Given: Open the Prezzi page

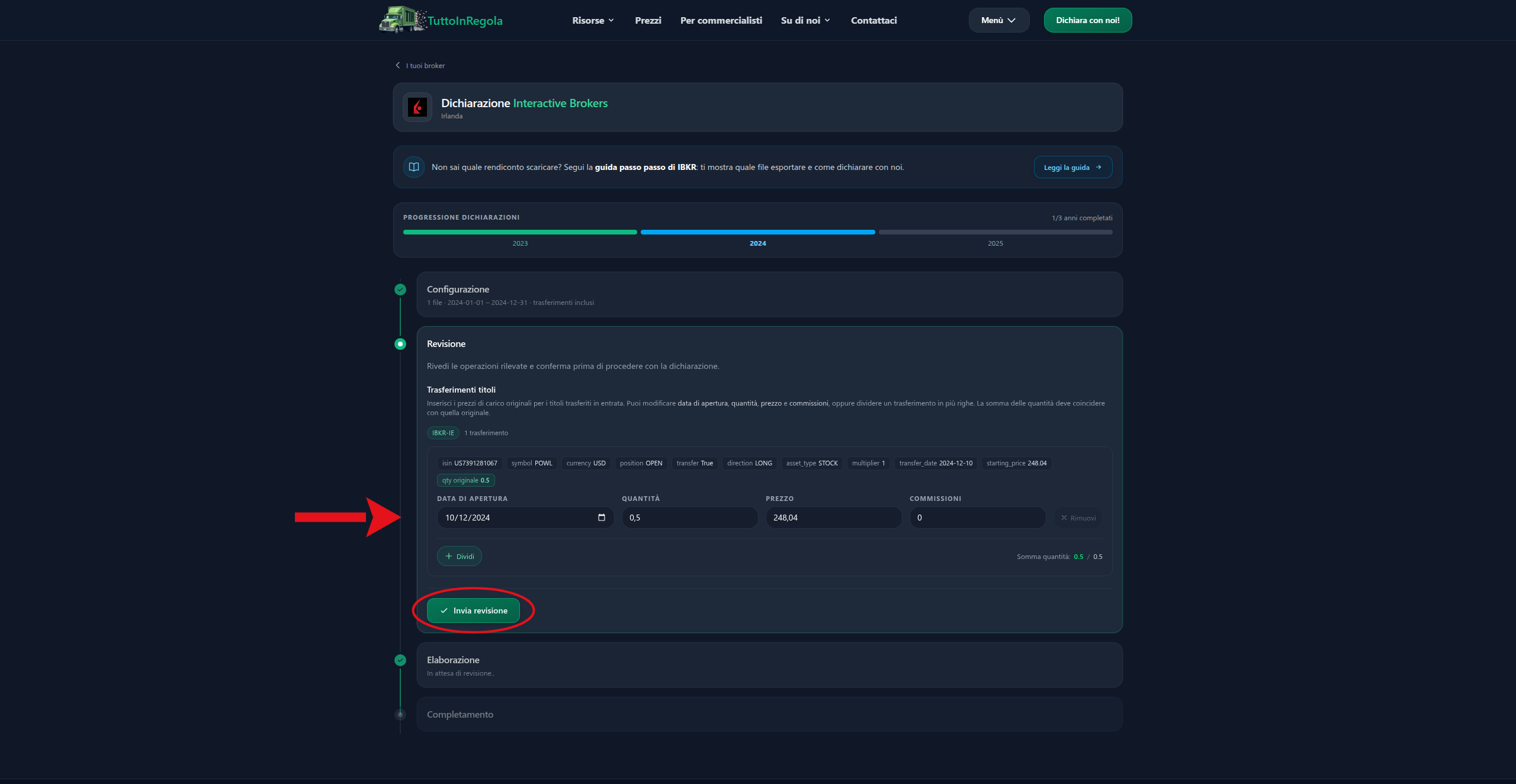Looking at the screenshot, I should 648,20.
